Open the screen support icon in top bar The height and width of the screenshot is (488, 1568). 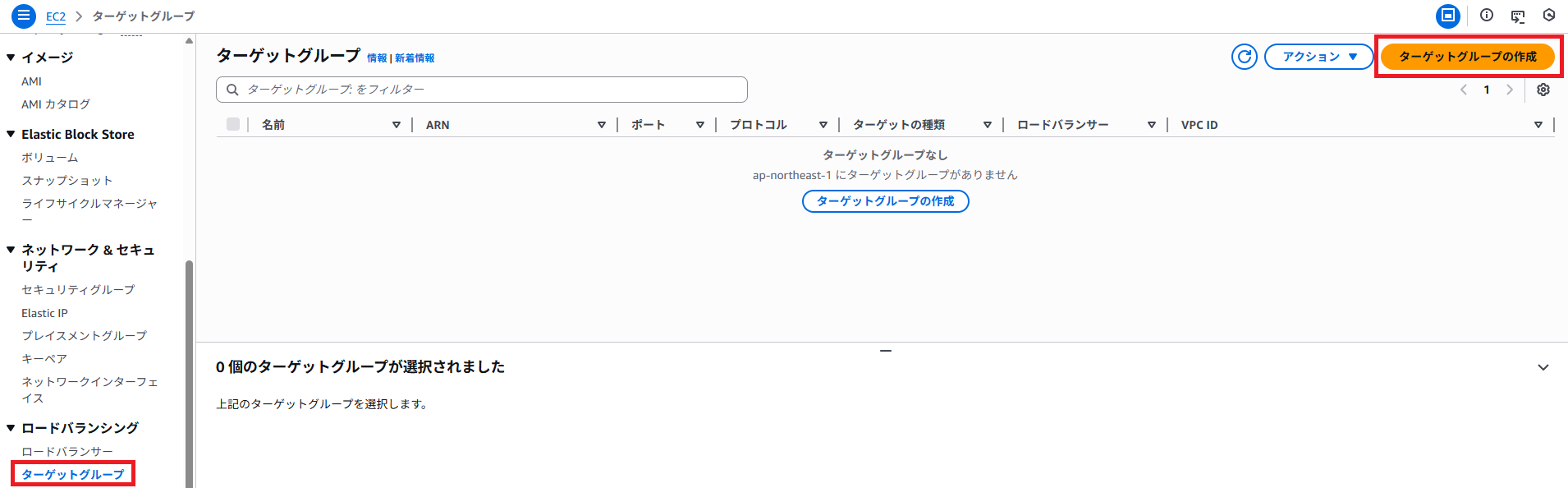pyautogui.click(x=1517, y=16)
